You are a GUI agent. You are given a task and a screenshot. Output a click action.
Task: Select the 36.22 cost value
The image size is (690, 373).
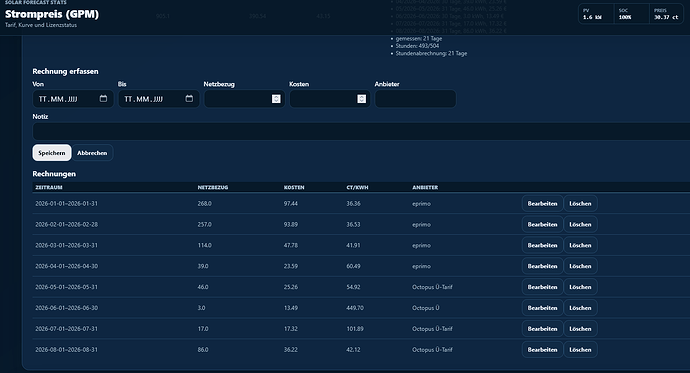click(290, 350)
